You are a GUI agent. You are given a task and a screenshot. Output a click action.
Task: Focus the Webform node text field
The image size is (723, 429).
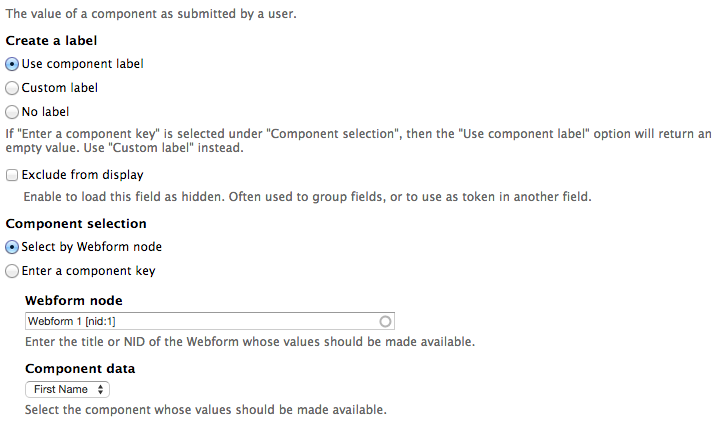(200, 321)
